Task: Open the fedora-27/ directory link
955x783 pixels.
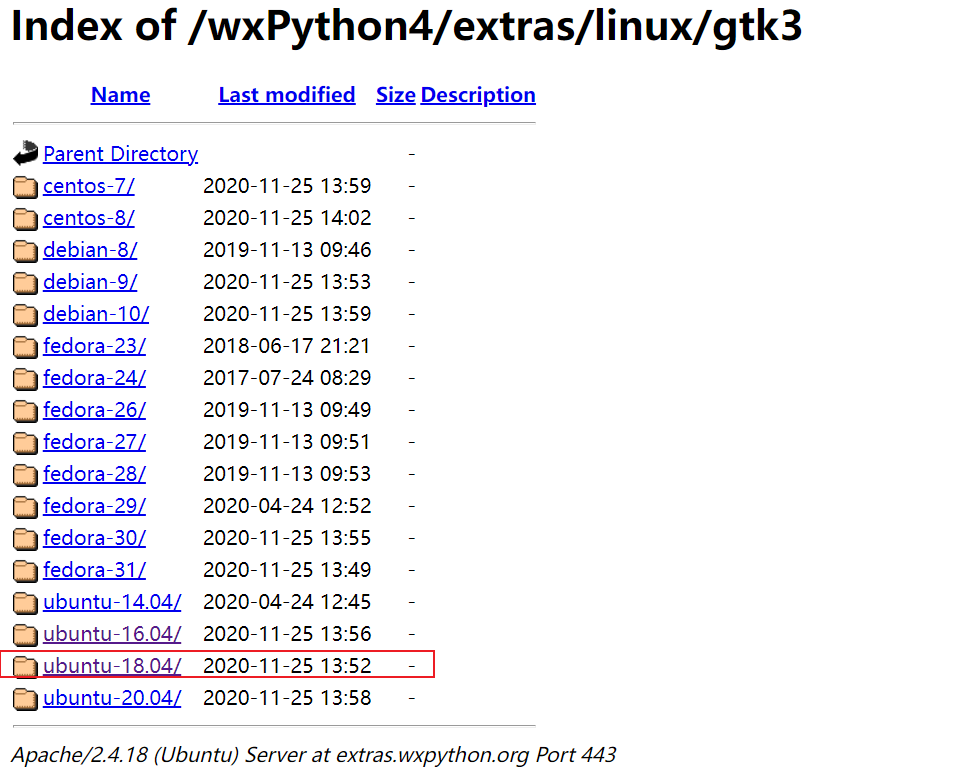Action: tap(94, 442)
